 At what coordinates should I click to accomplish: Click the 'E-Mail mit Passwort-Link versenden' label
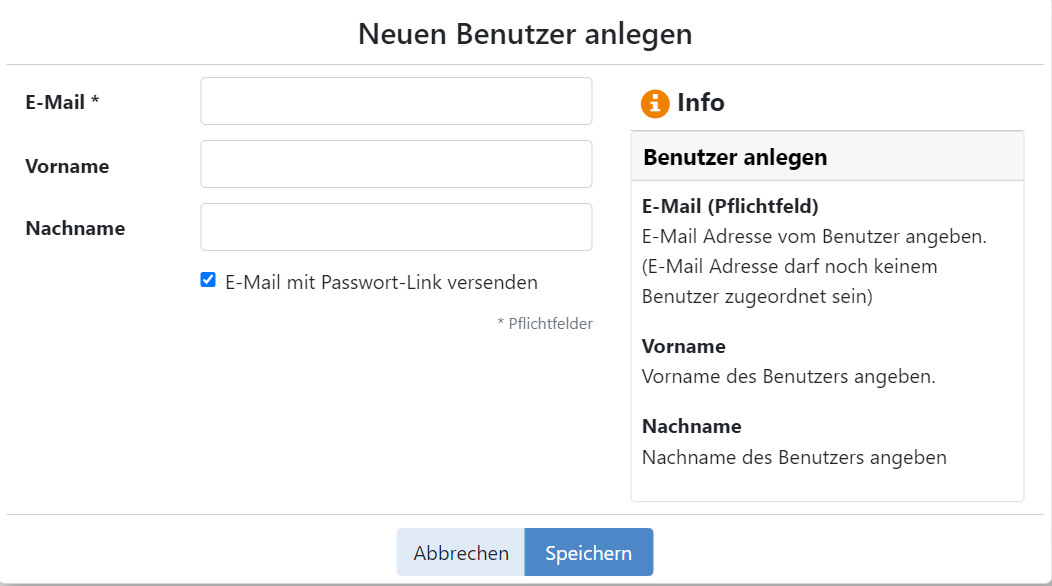pos(381,283)
